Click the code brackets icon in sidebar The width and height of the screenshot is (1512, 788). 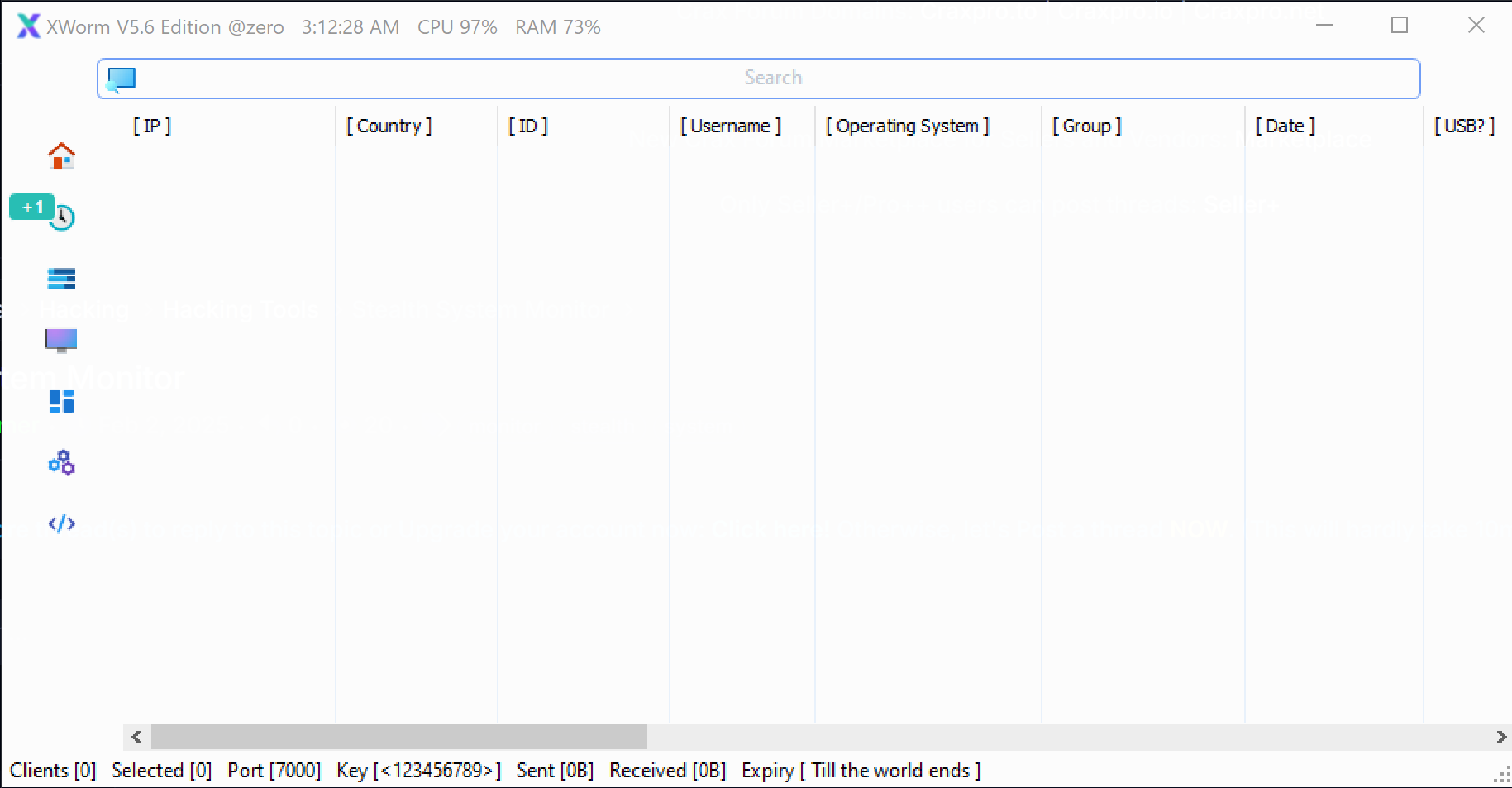point(62,523)
